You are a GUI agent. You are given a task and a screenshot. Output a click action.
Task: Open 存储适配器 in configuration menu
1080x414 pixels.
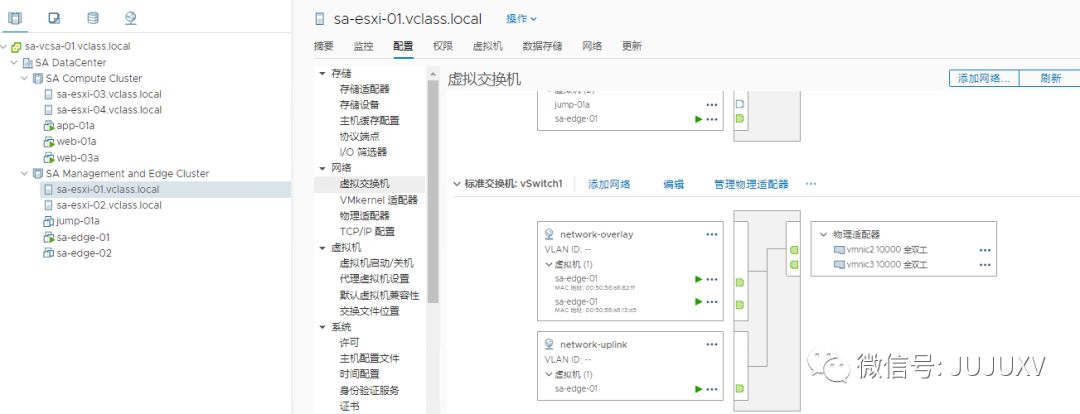(364, 89)
